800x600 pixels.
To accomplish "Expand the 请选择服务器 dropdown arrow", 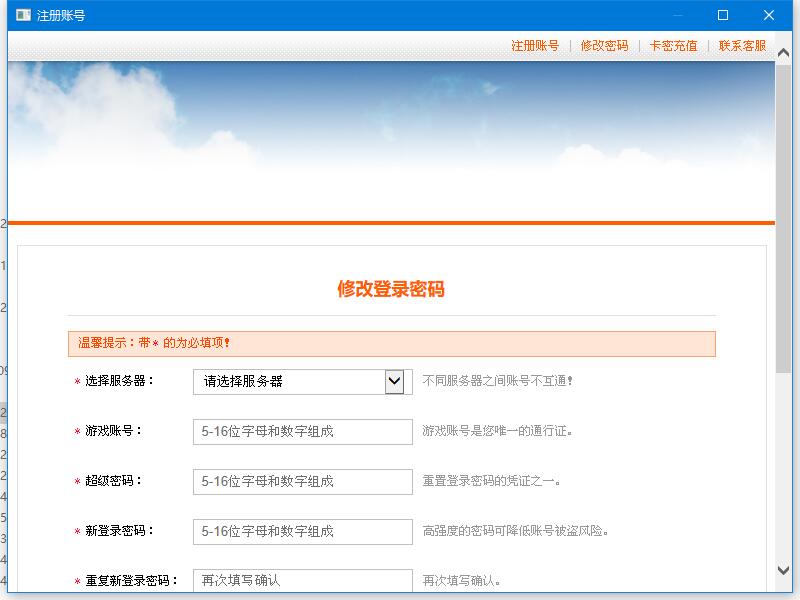I will click(x=394, y=382).
